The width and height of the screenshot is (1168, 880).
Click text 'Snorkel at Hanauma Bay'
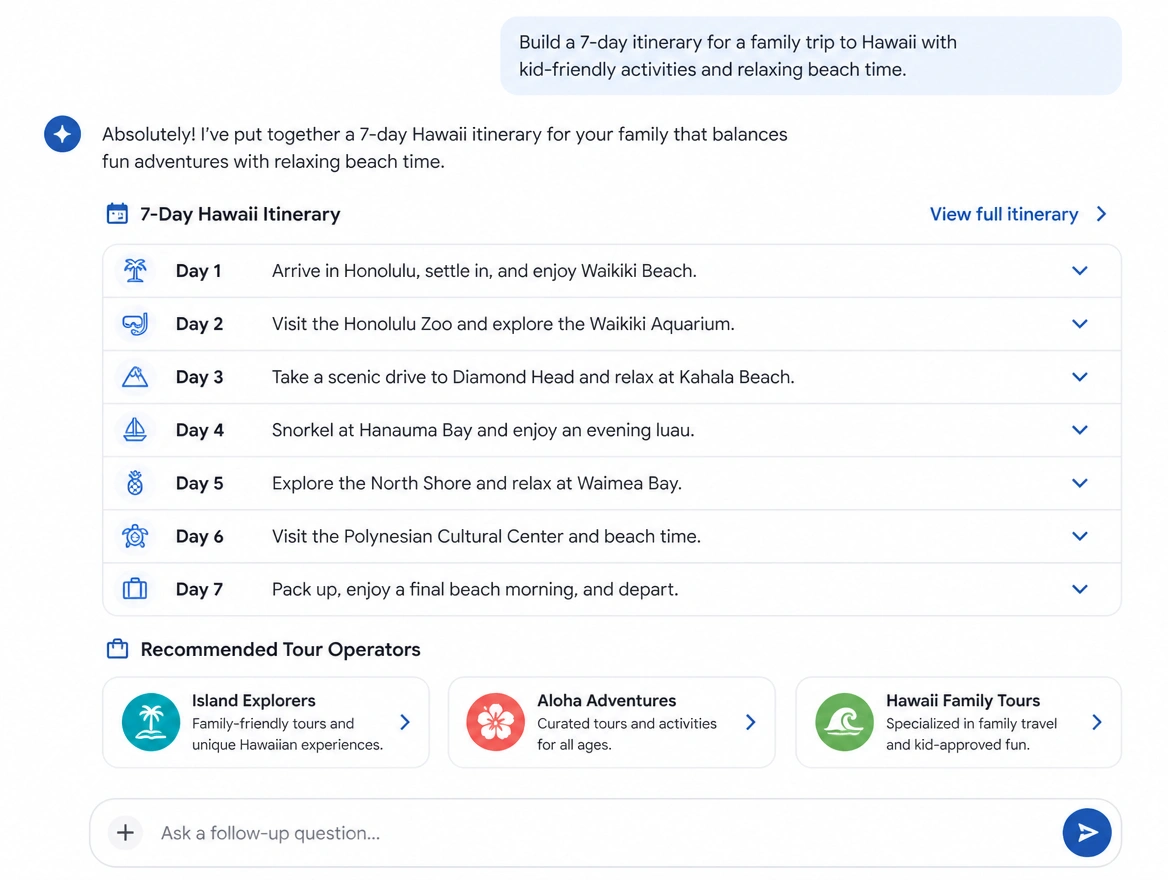click(x=372, y=430)
